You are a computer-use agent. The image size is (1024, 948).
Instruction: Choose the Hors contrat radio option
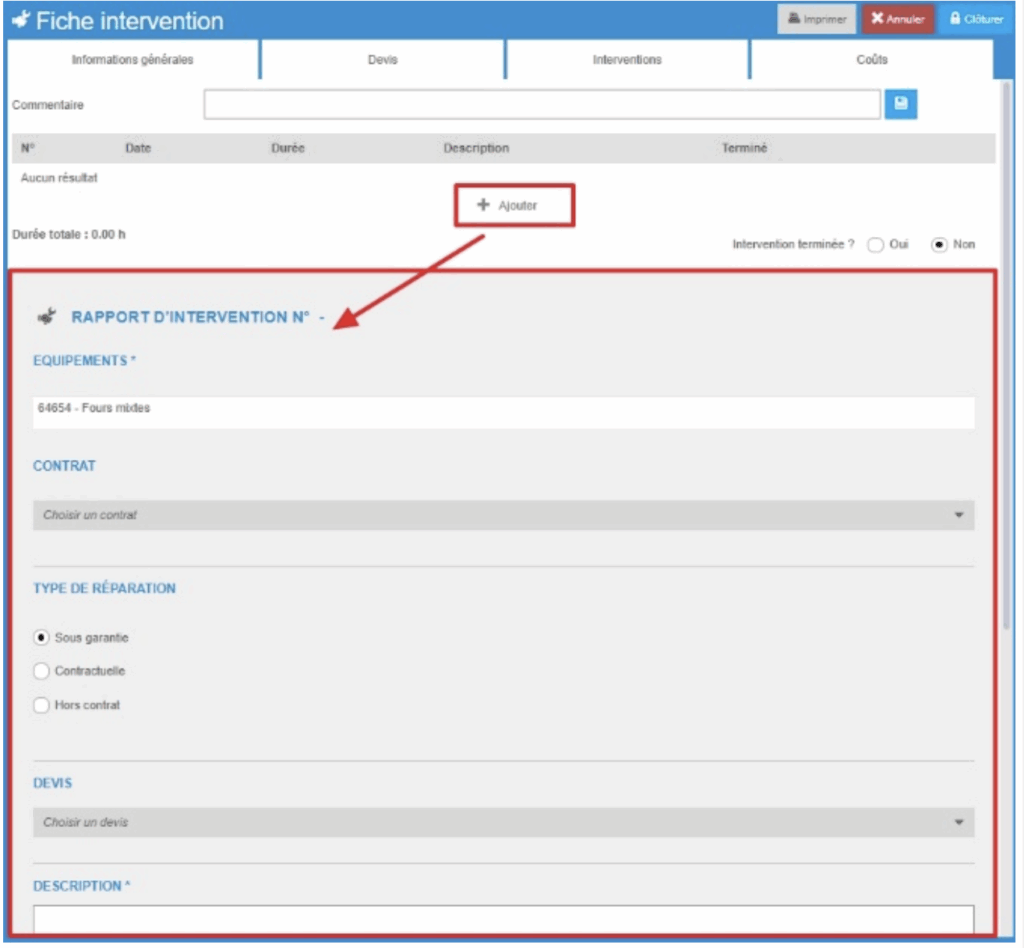click(41, 705)
